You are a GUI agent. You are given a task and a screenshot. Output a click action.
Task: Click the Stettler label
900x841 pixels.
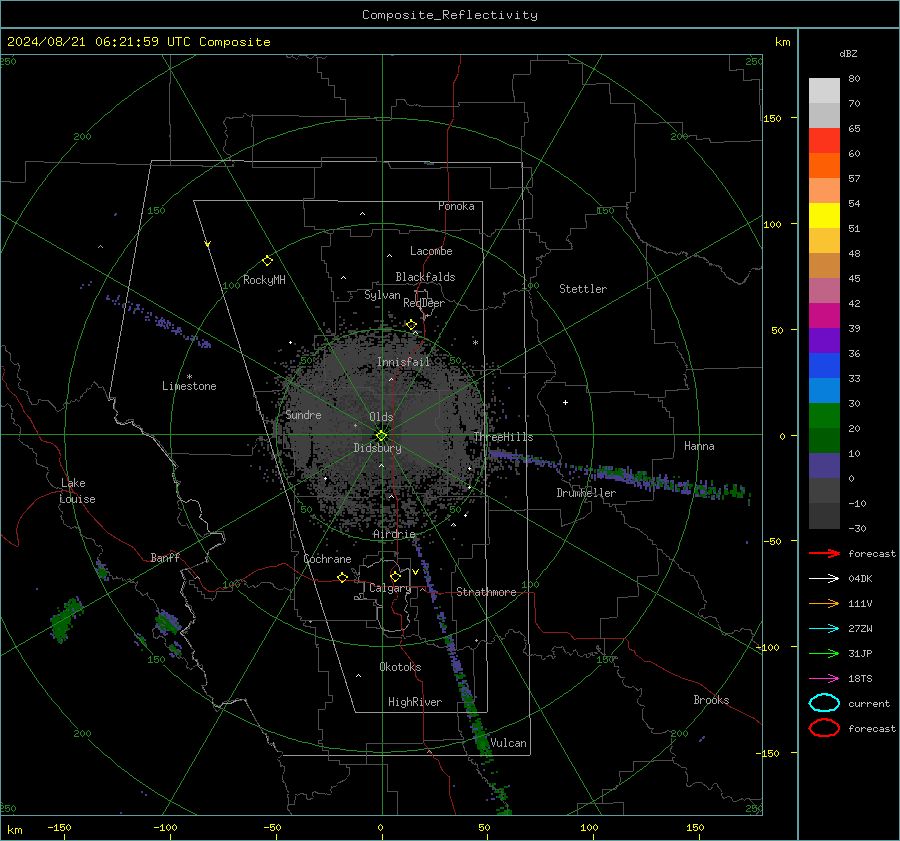583,289
